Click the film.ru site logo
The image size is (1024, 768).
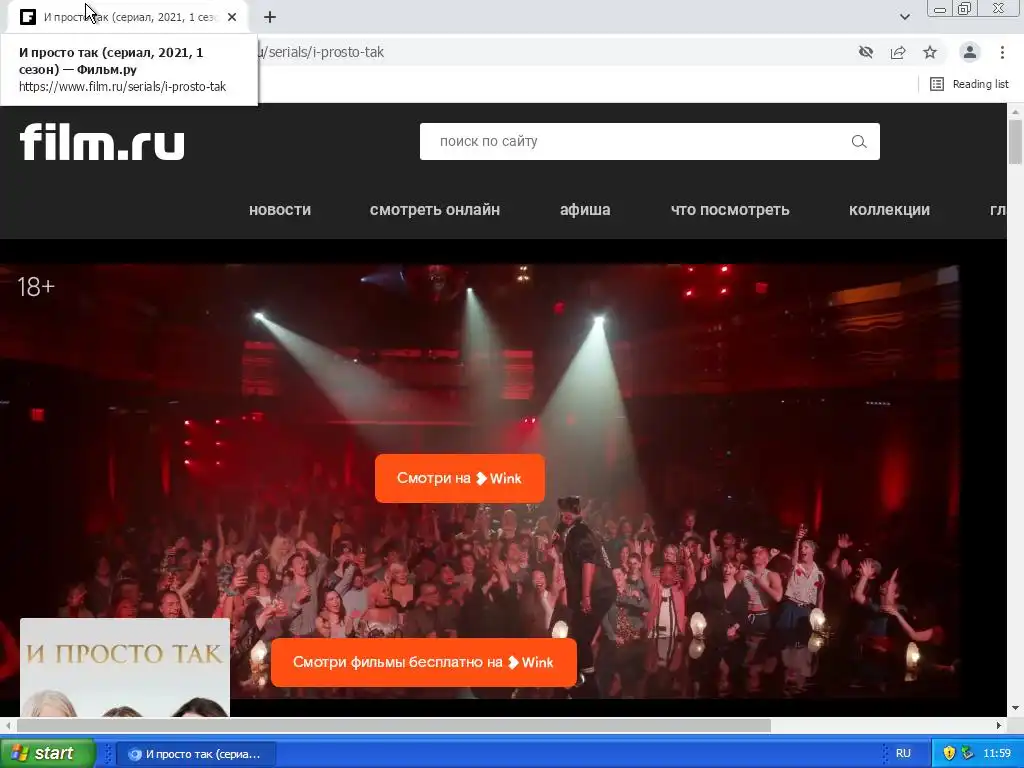point(102,142)
